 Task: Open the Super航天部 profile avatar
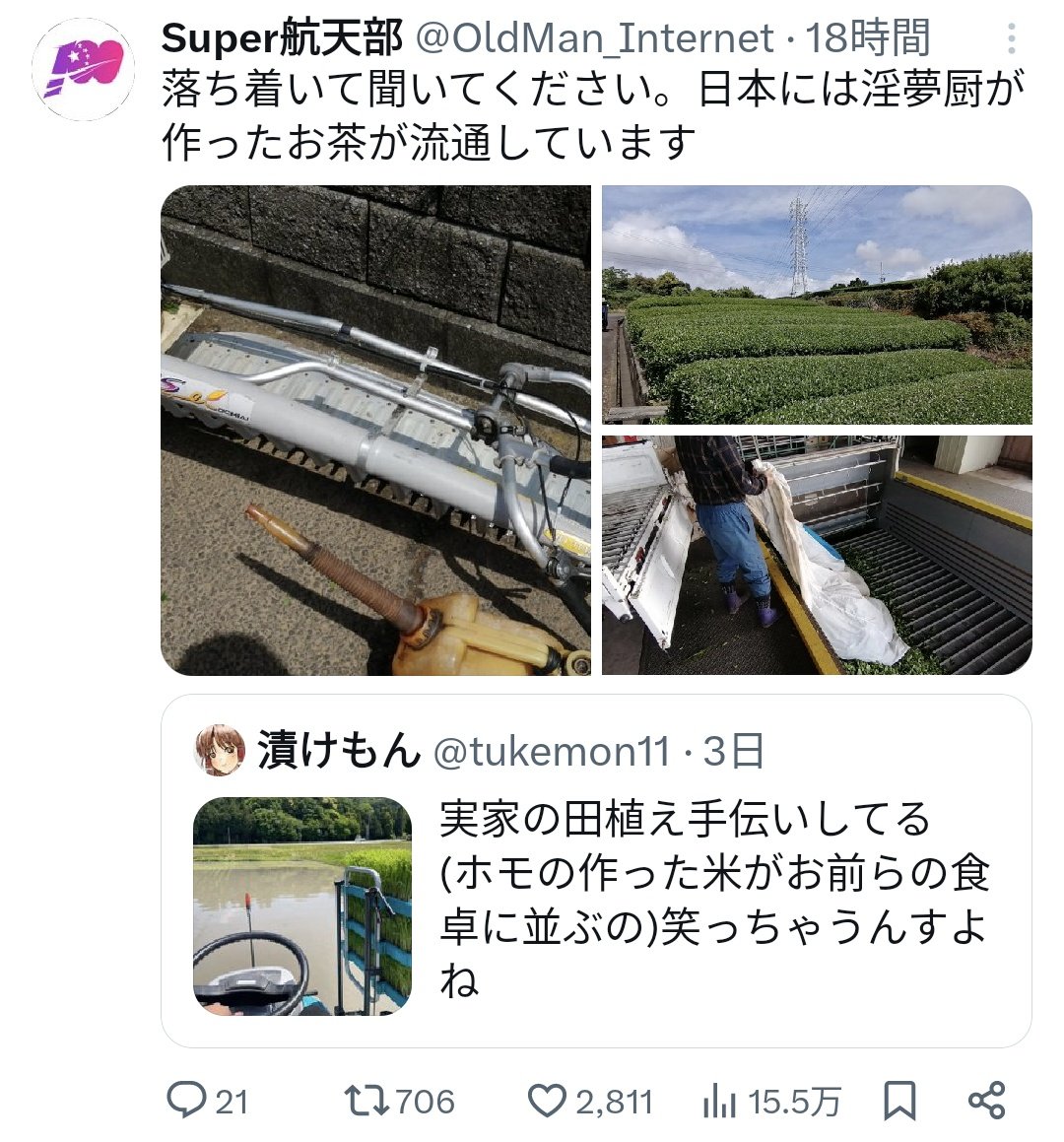pyautogui.click(x=83, y=69)
